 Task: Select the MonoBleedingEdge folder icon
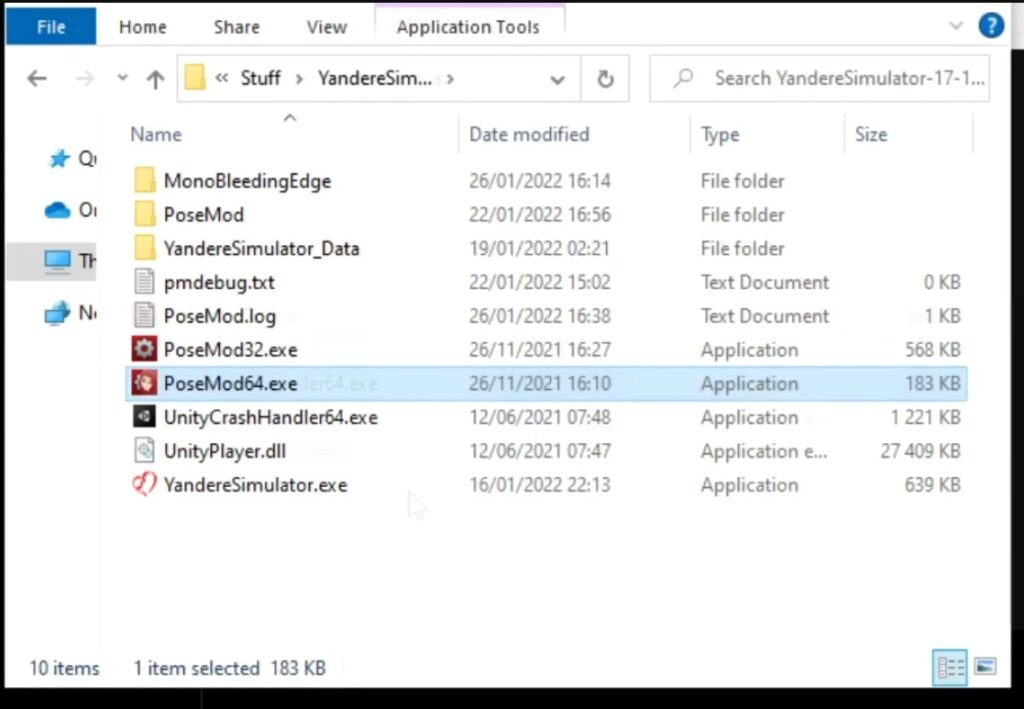click(x=145, y=181)
